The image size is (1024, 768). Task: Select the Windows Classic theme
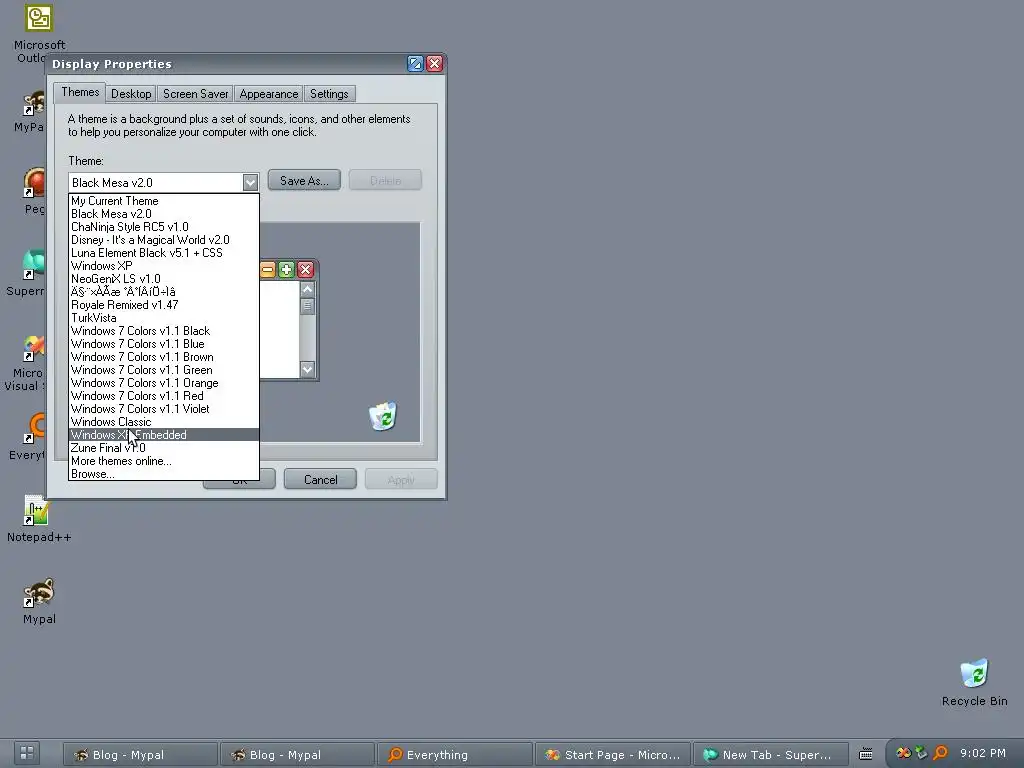click(x=164, y=423)
